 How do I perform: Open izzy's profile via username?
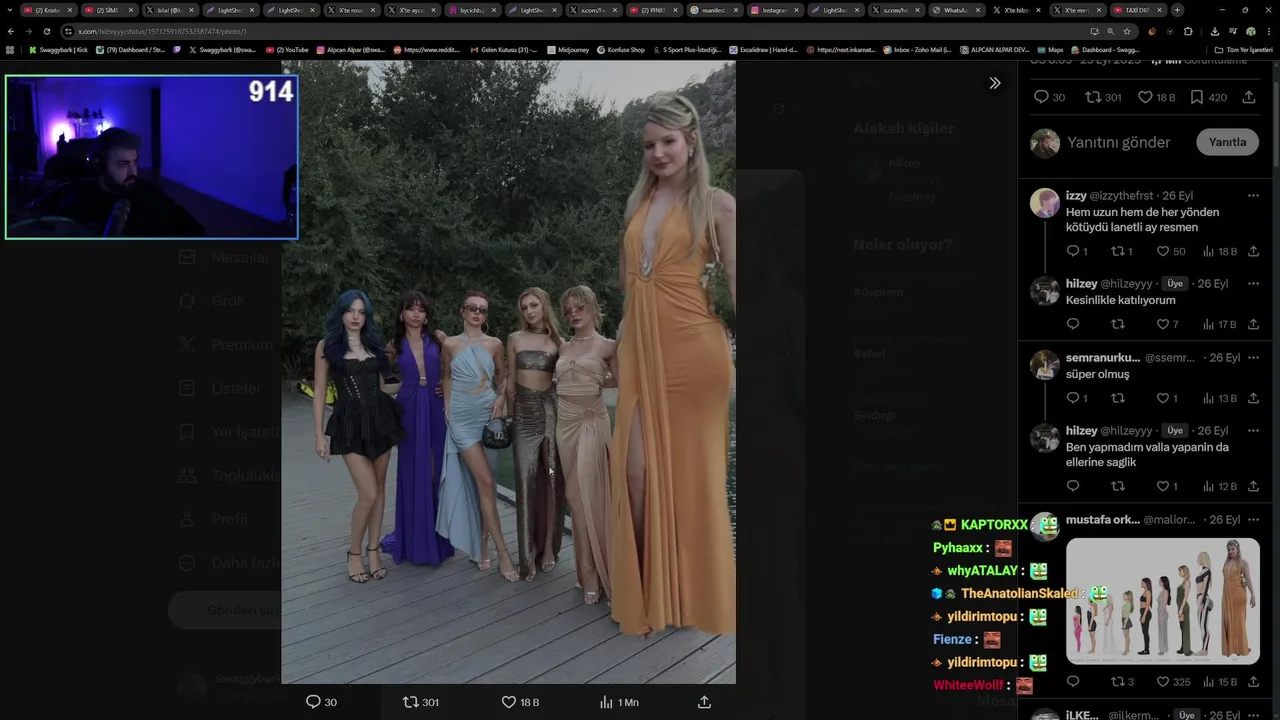click(1121, 196)
